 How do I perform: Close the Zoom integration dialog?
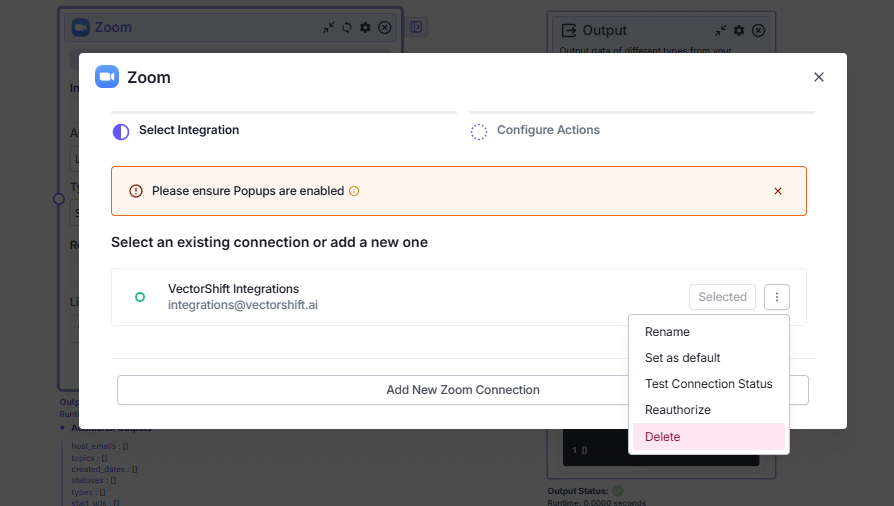[819, 77]
